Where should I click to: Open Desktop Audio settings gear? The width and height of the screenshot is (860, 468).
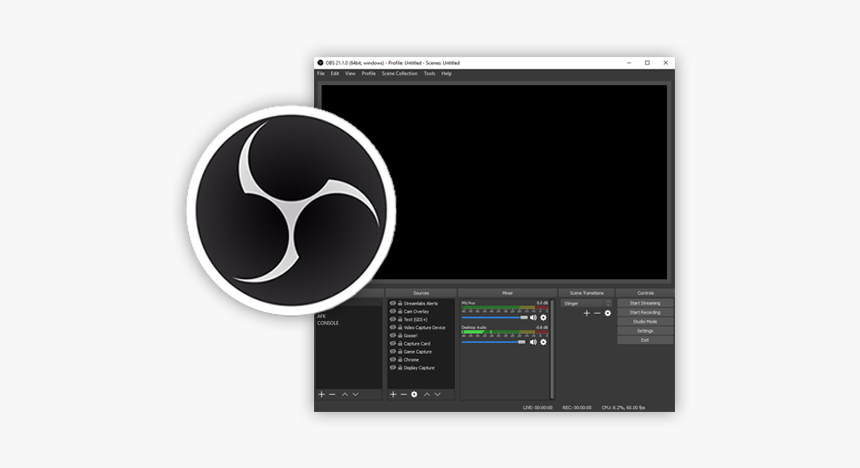pyautogui.click(x=544, y=342)
